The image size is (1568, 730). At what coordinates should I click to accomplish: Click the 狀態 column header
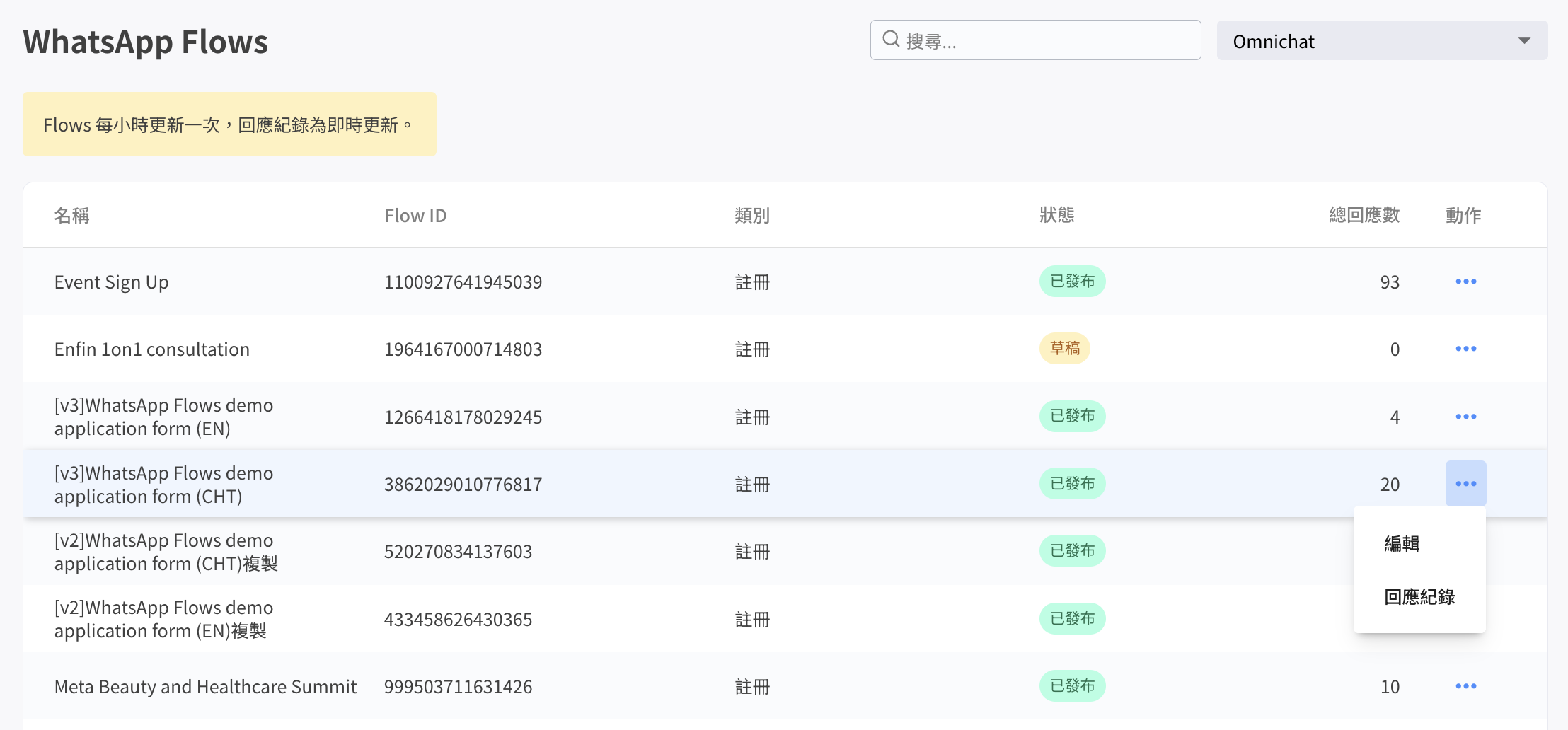tap(1056, 216)
